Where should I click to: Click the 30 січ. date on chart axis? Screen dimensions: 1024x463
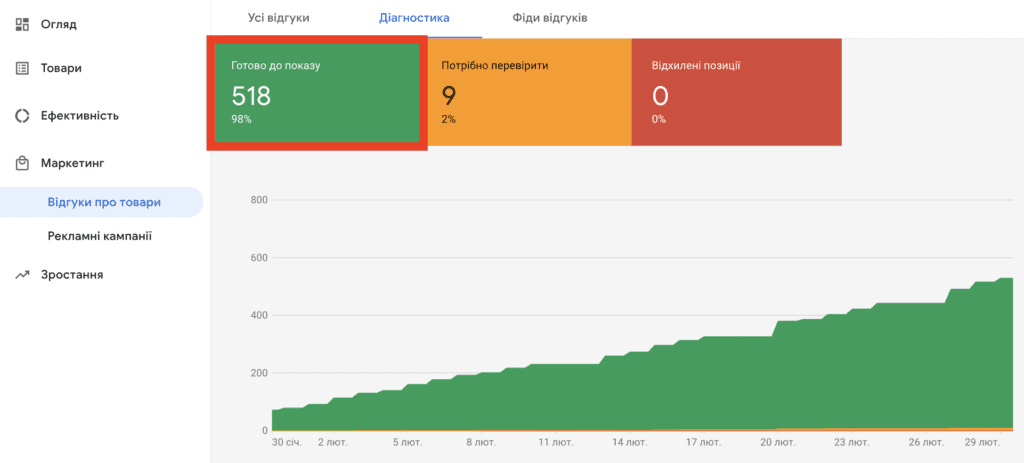click(x=287, y=443)
